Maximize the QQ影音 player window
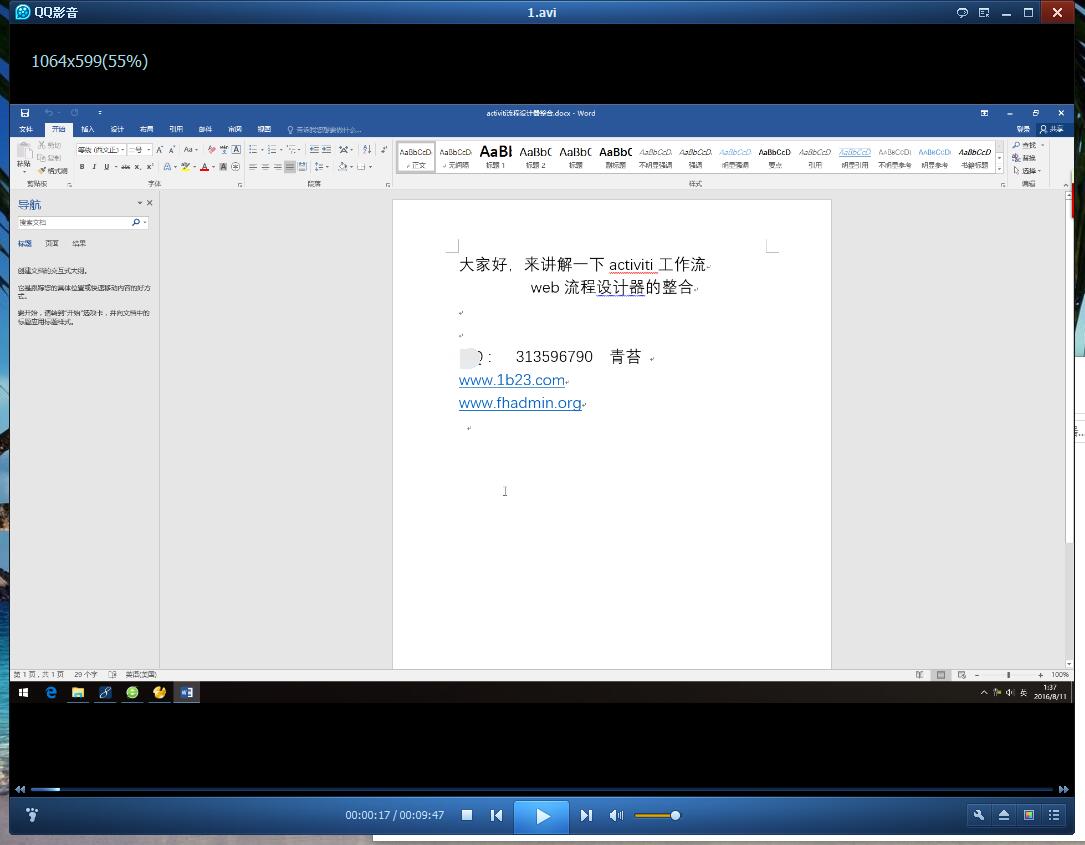The height and width of the screenshot is (845, 1085). point(1028,13)
